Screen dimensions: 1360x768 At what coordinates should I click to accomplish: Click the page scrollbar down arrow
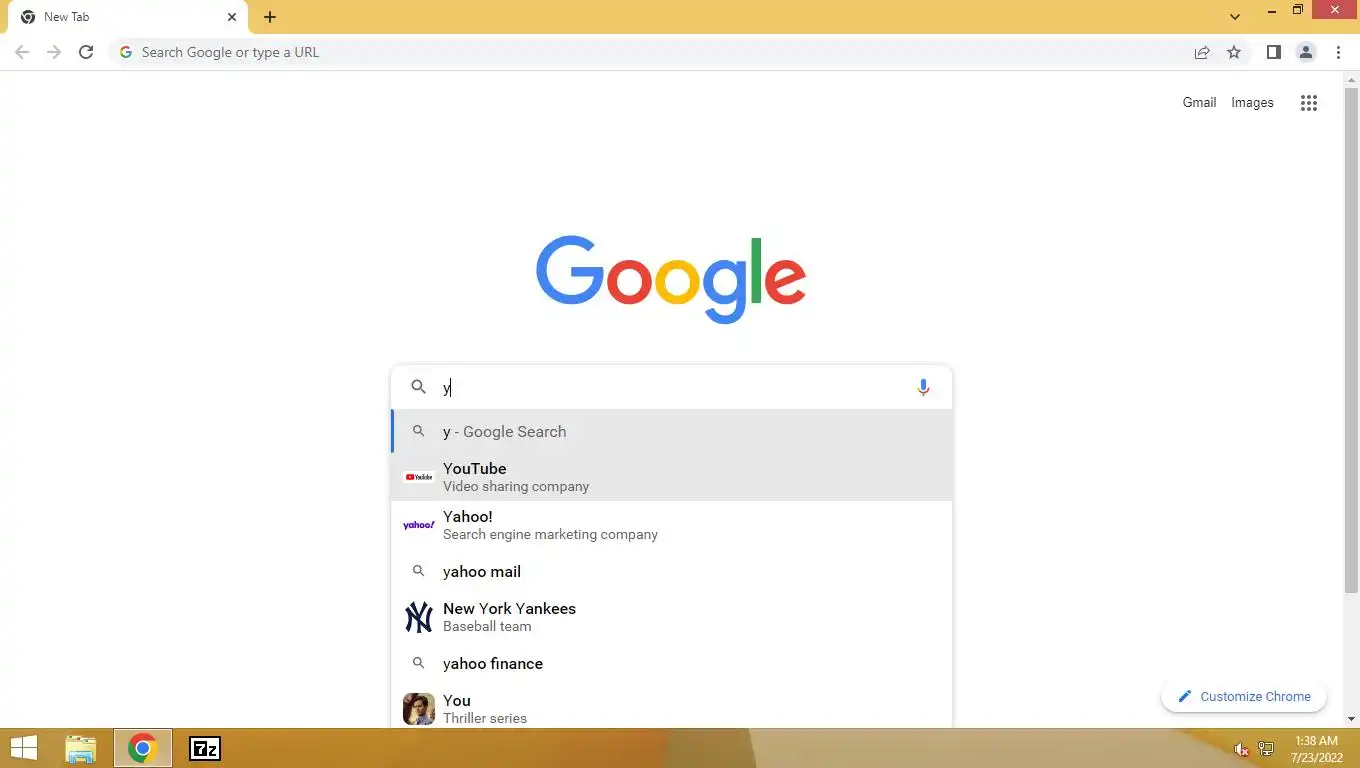click(x=1351, y=719)
